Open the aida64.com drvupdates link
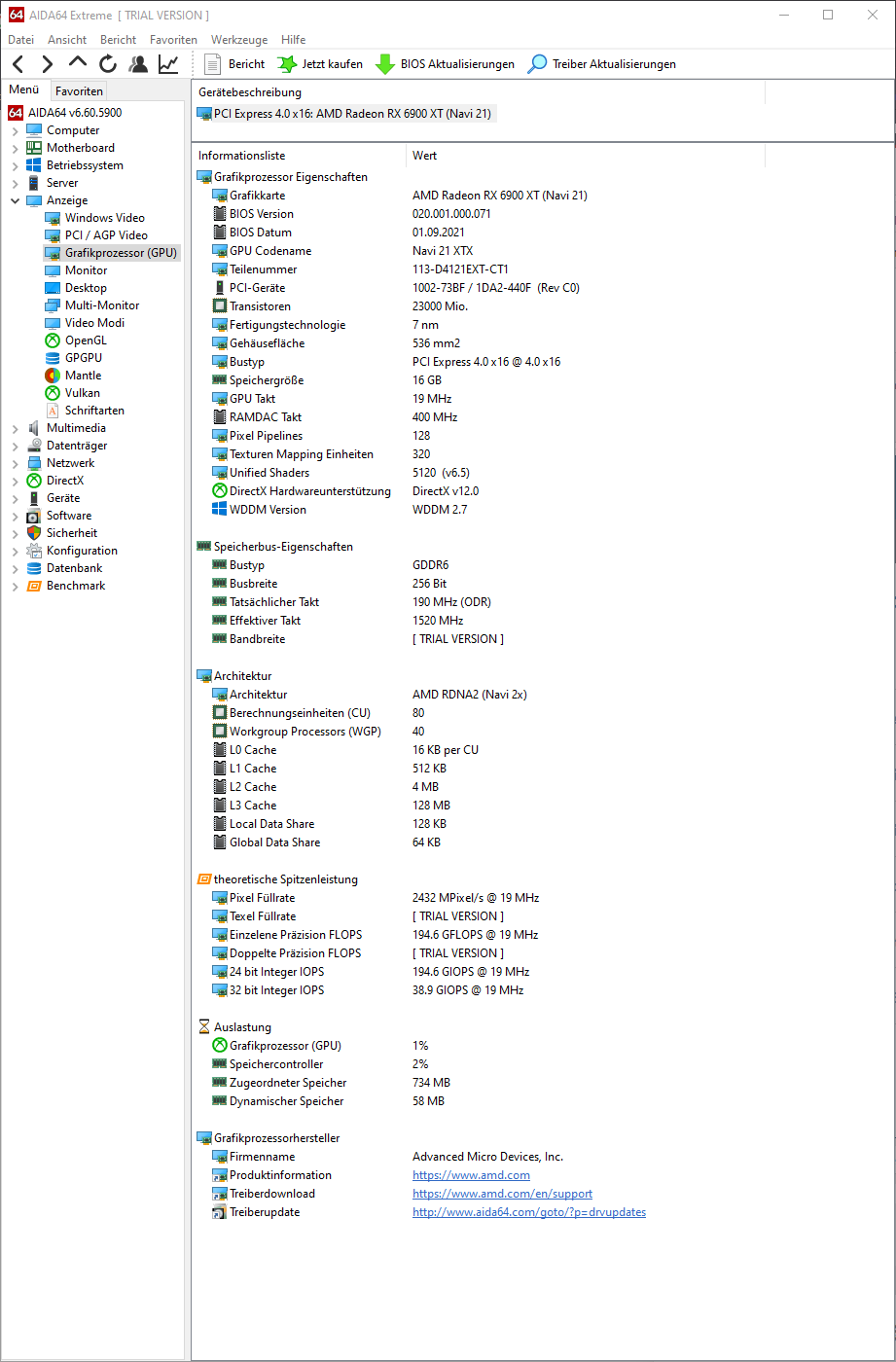896x1362 pixels. (529, 1212)
